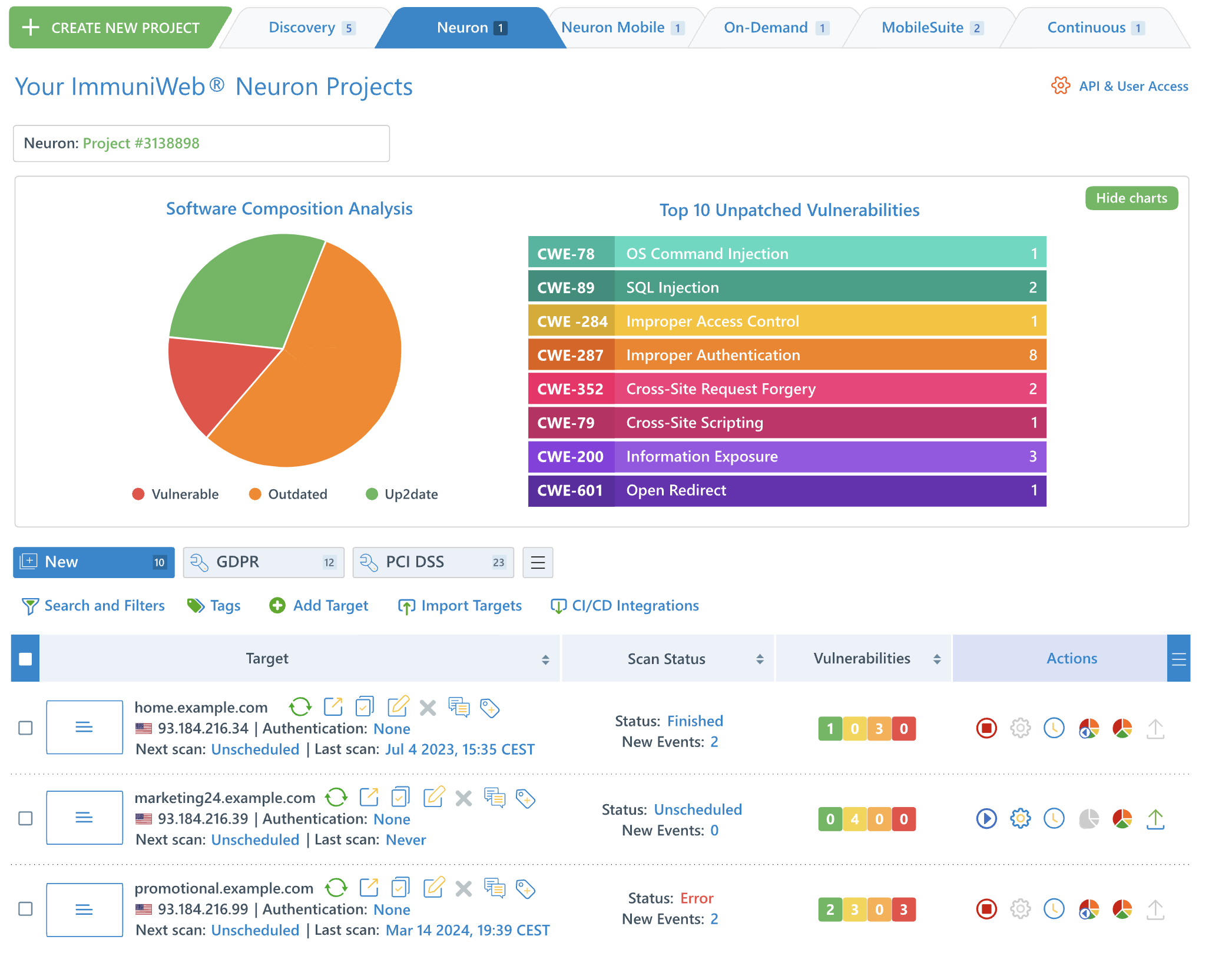Click the refresh icon beside home.example.com
Screen dimensions: 1232x956
[300, 706]
